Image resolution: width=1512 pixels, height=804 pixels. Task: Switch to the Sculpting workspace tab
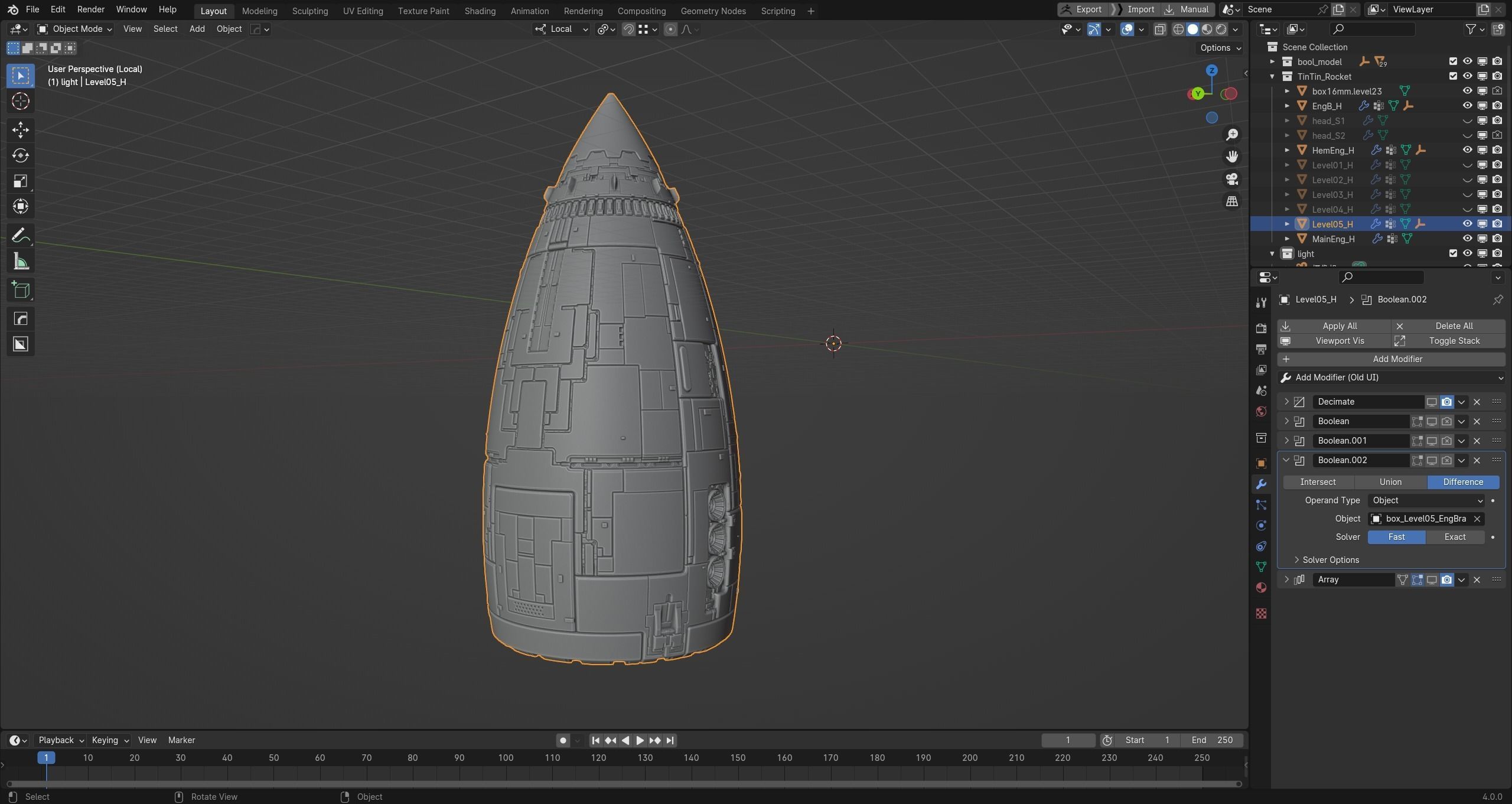(309, 11)
